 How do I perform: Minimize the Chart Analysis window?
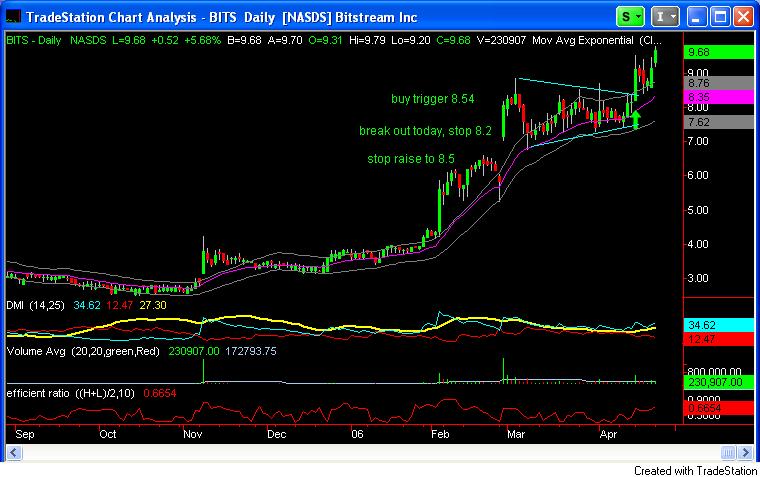696,17
